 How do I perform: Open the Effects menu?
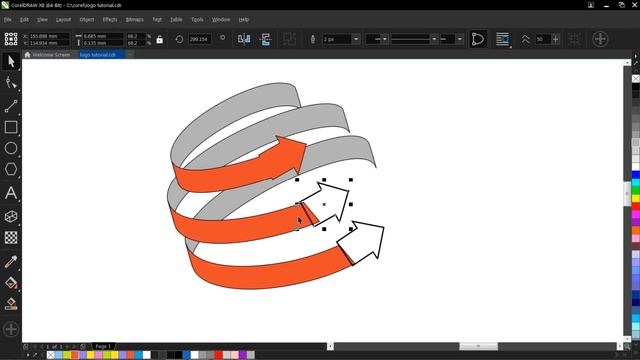tap(110, 20)
